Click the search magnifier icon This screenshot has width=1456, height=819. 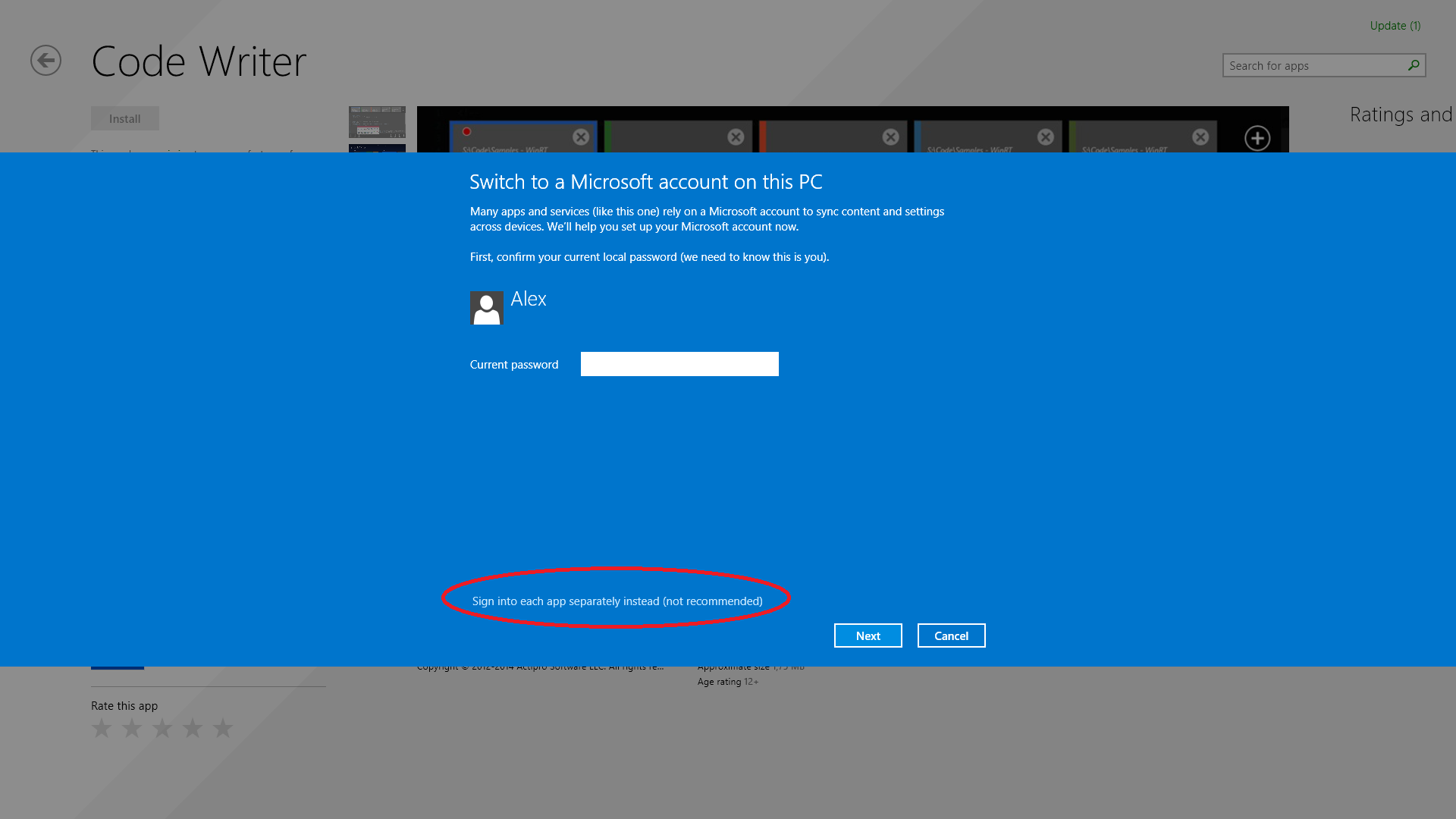point(1414,66)
